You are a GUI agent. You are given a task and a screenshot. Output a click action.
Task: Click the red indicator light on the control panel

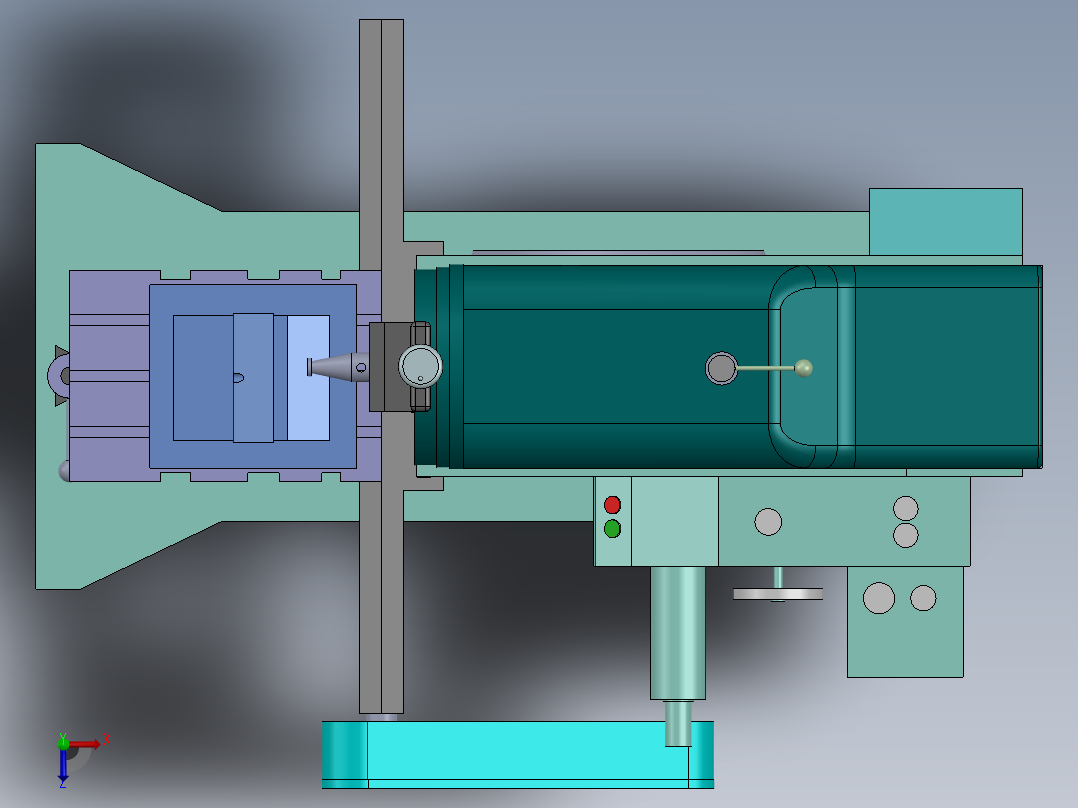click(612, 504)
